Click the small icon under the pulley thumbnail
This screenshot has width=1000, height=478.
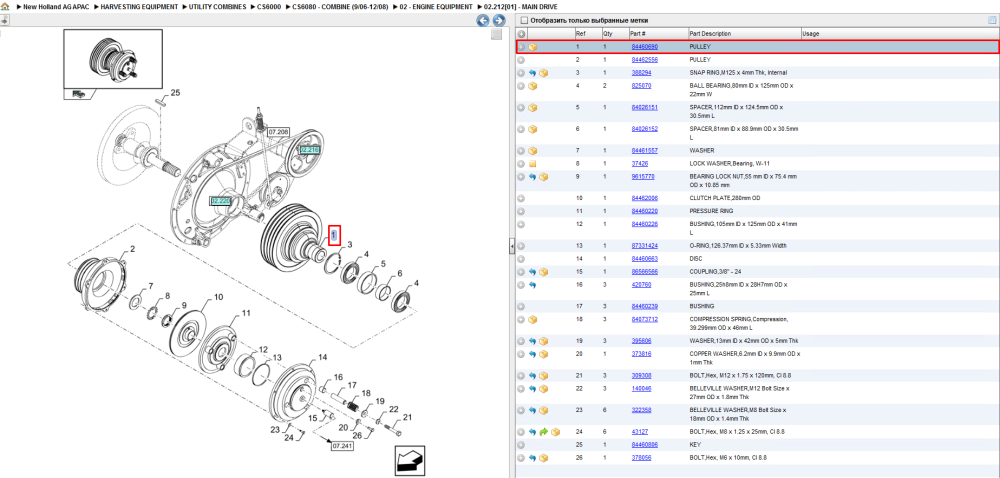[78, 94]
